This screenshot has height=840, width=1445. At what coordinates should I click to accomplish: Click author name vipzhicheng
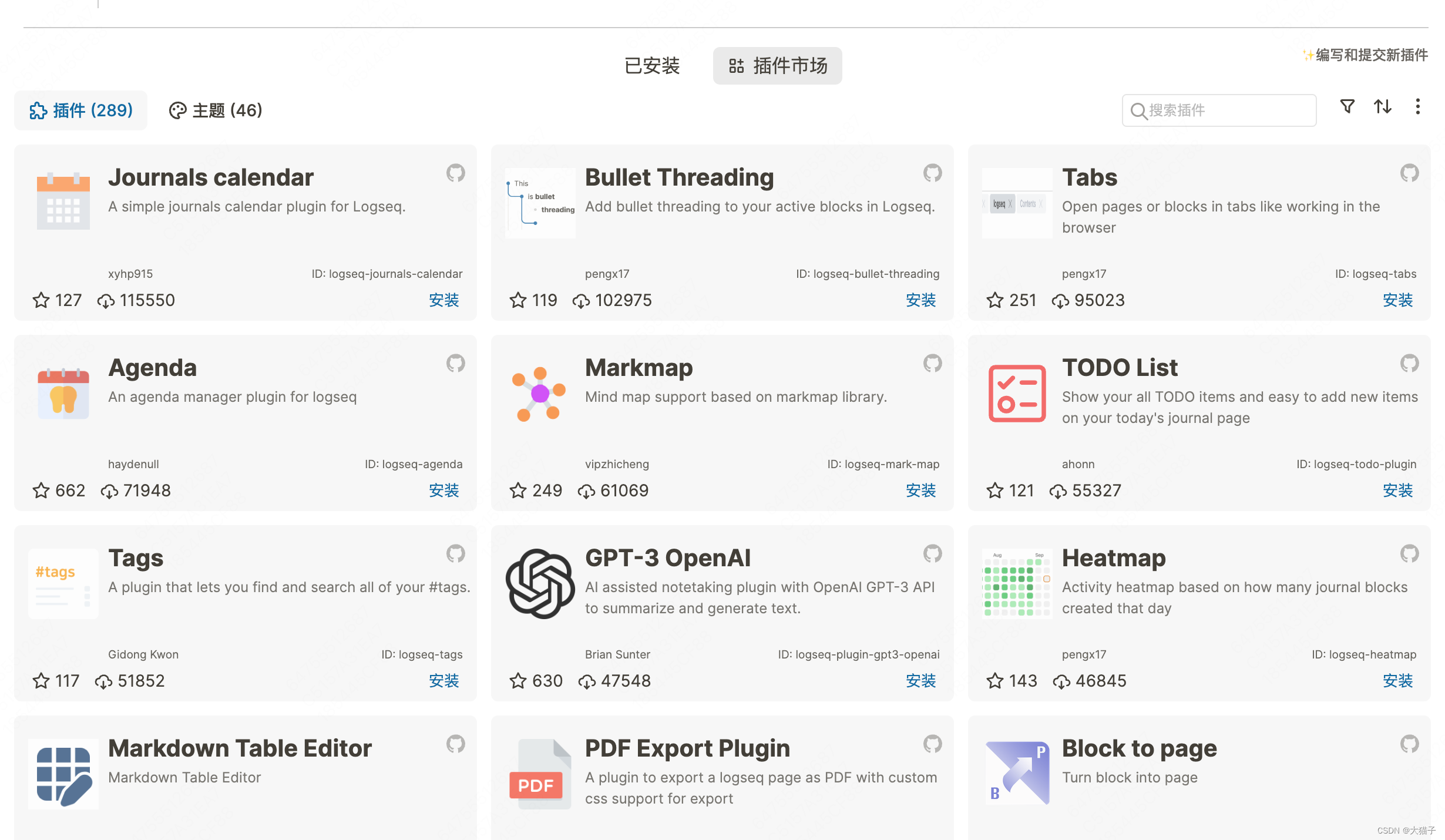click(617, 464)
